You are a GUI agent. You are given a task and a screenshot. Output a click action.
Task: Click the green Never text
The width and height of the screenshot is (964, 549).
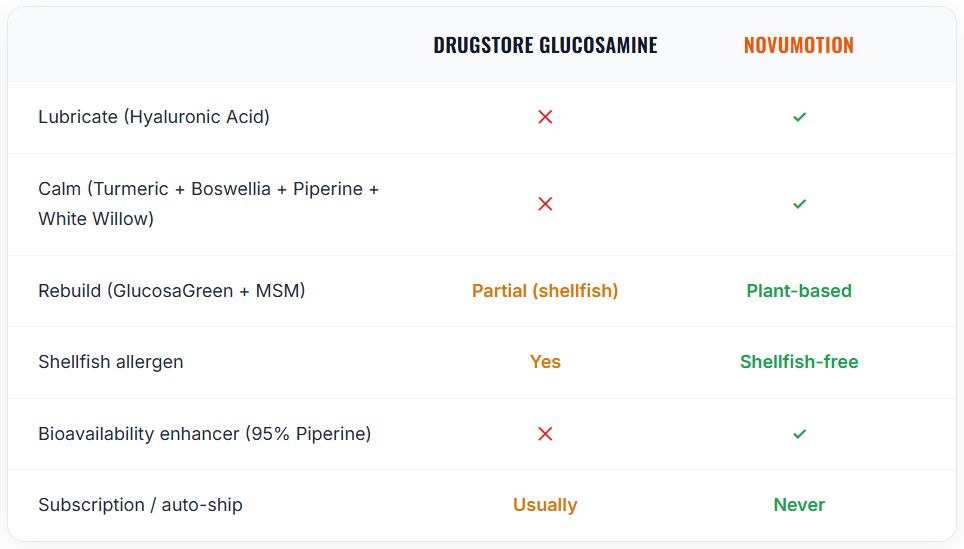coord(799,505)
